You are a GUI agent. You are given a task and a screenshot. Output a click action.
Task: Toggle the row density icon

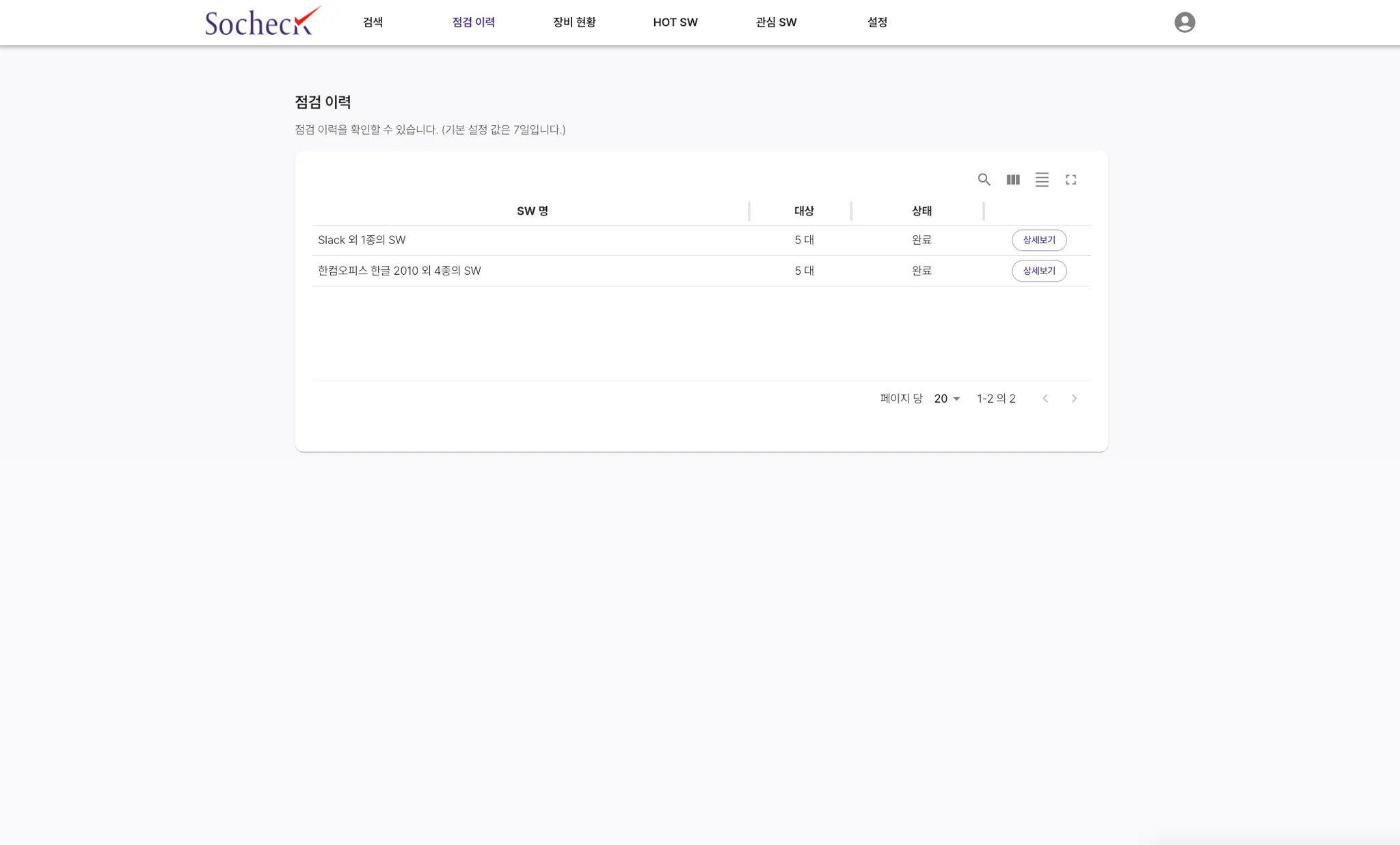[x=1042, y=180]
